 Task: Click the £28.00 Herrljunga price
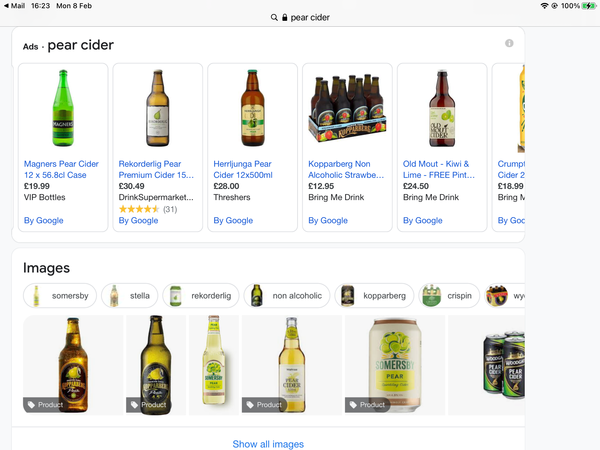pyautogui.click(x=226, y=186)
